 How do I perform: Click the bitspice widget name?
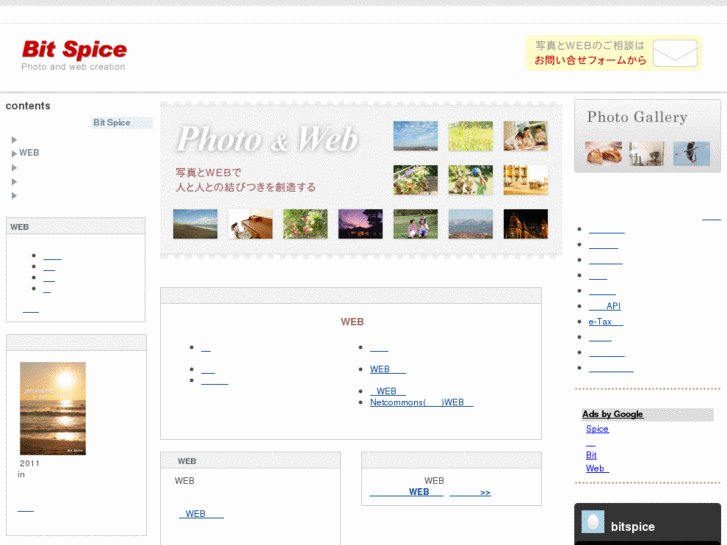coord(632,526)
